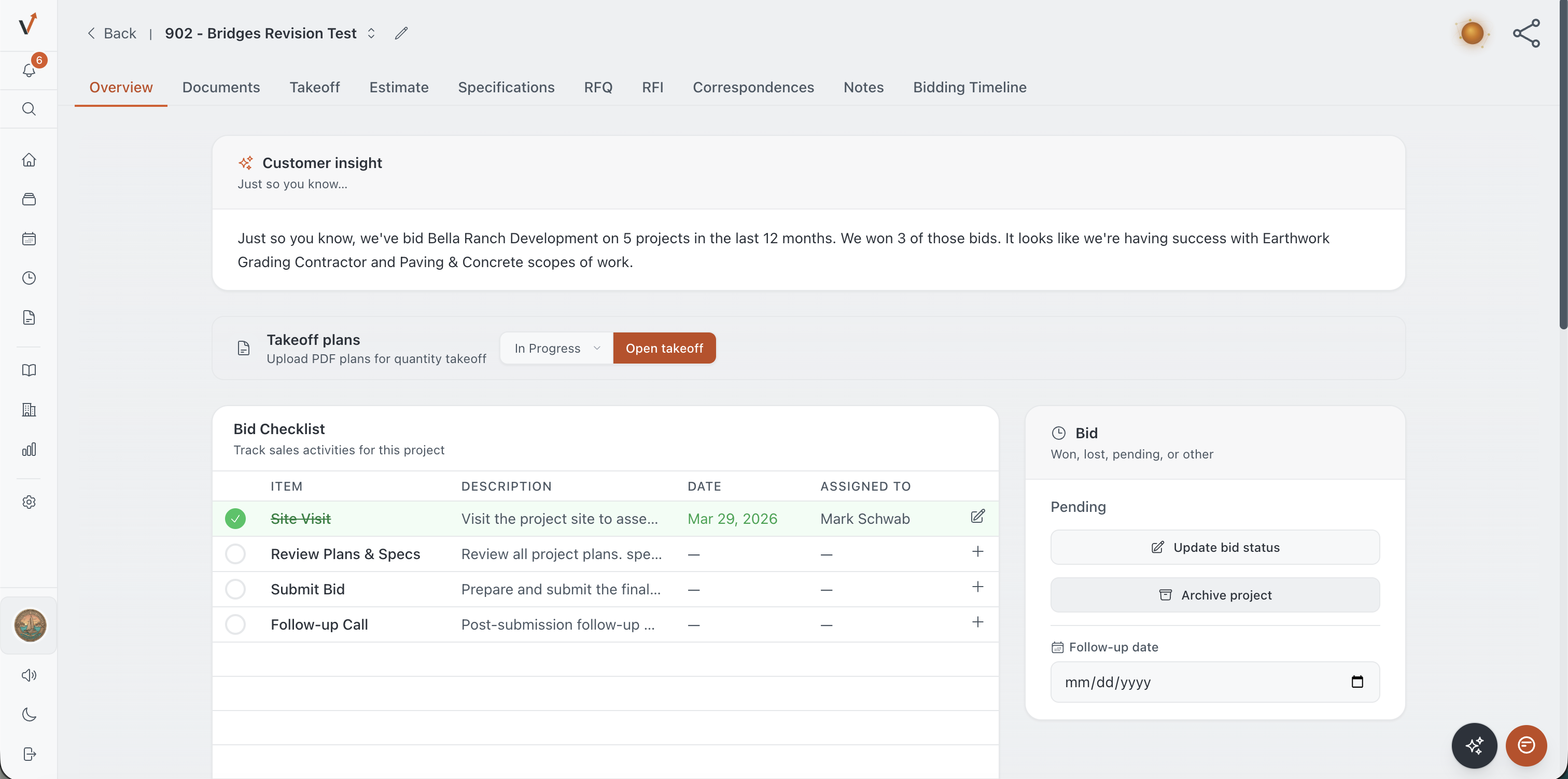Toggle dark mode with the moon icon
Image resolution: width=1568 pixels, height=779 pixels.
point(29,715)
